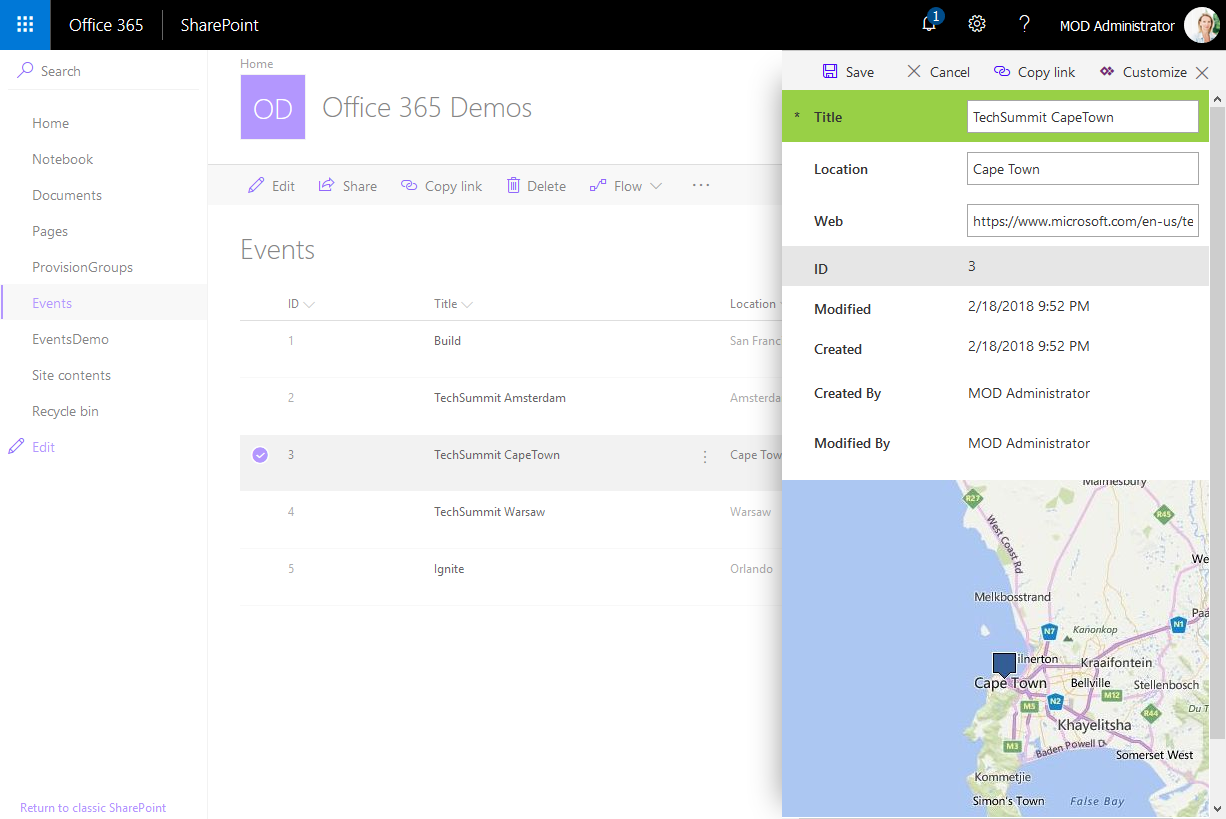Close the item details panel
Image resolution: width=1226 pixels, height=819 pixels.
click(1202, 72)
